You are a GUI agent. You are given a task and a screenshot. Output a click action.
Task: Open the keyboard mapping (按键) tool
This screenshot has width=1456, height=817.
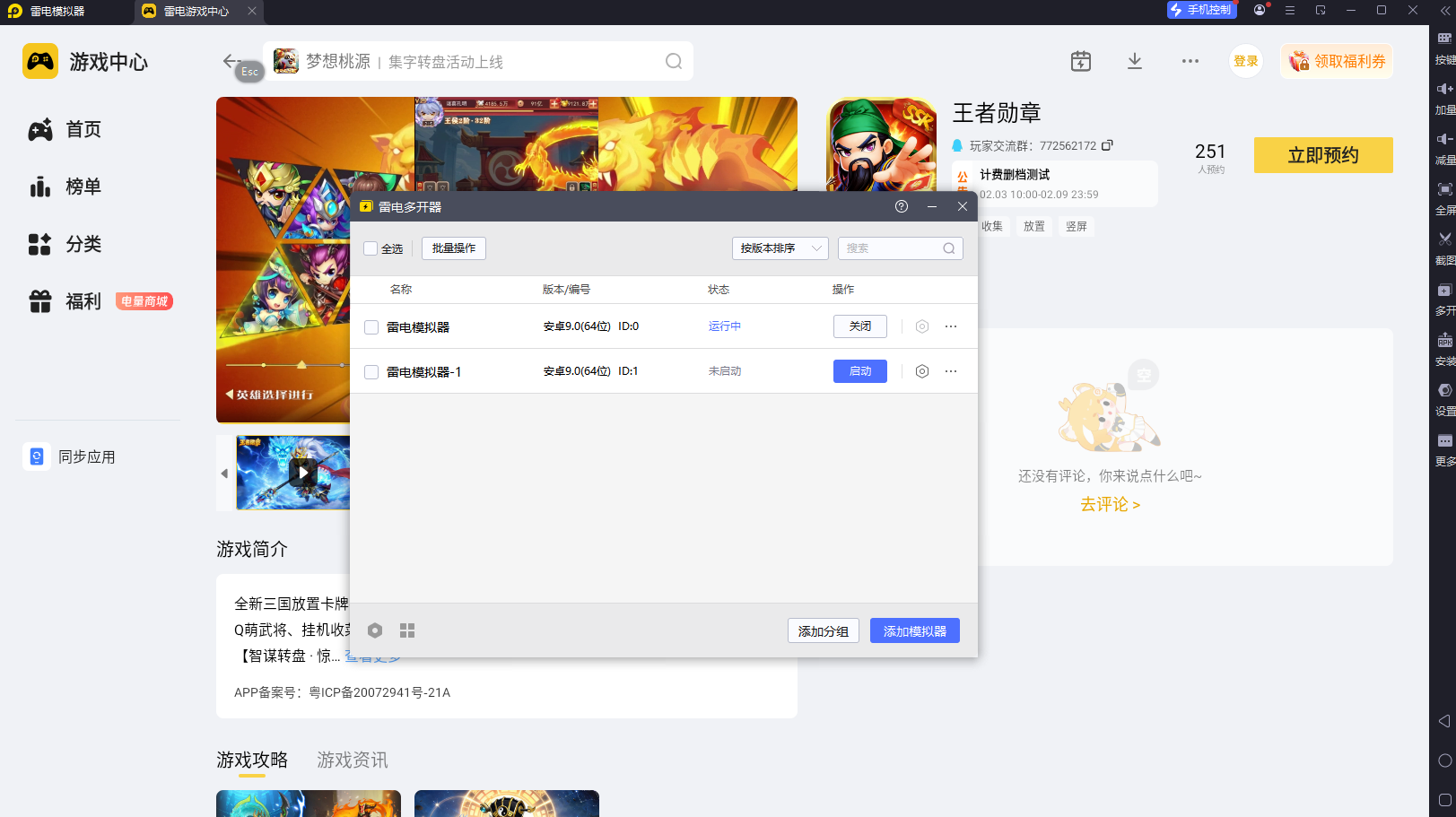coord(1444,39)
